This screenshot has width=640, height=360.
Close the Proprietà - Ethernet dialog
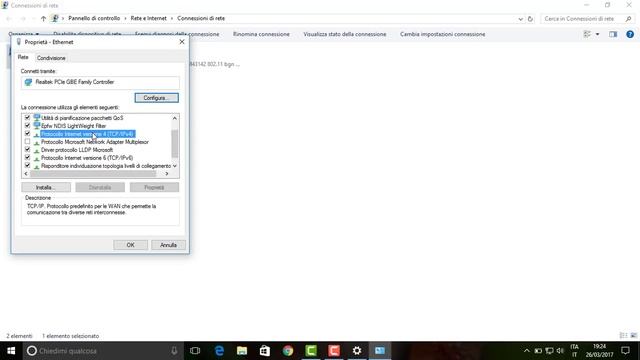coord(182,42)
